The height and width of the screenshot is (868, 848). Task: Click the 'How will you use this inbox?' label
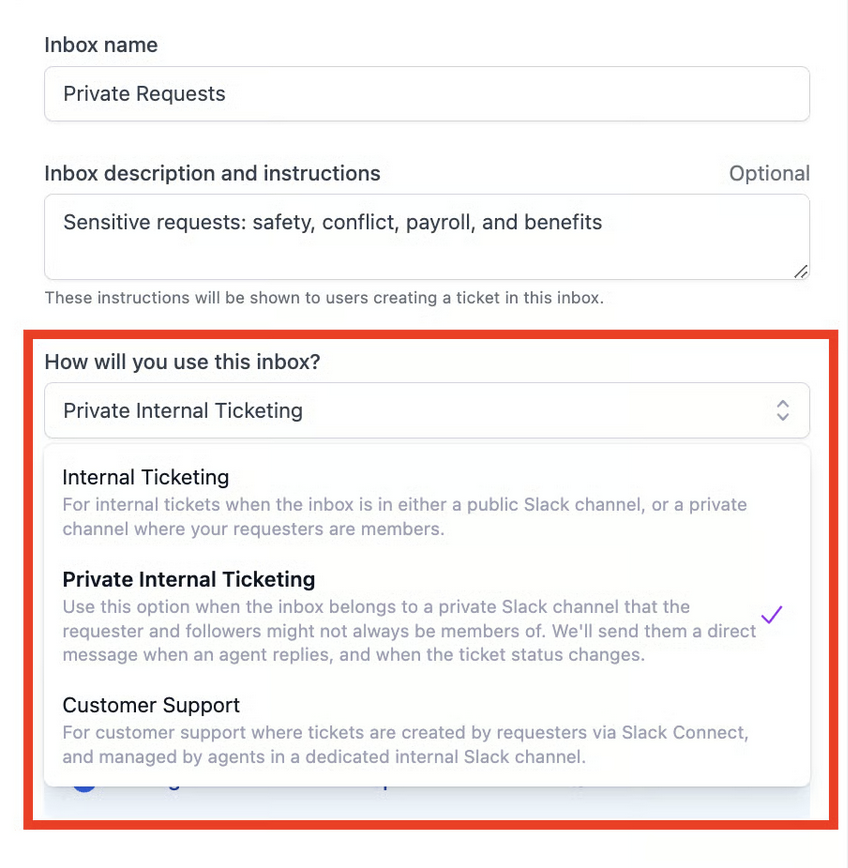182,361
